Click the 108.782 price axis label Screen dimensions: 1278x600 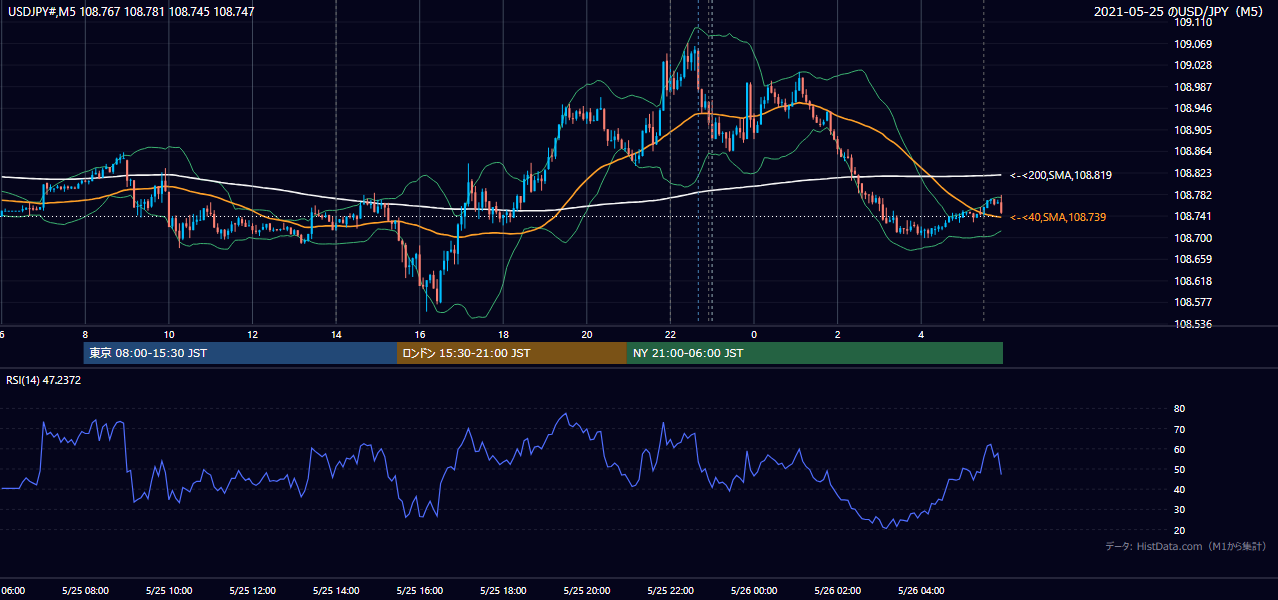(1194, 195)
